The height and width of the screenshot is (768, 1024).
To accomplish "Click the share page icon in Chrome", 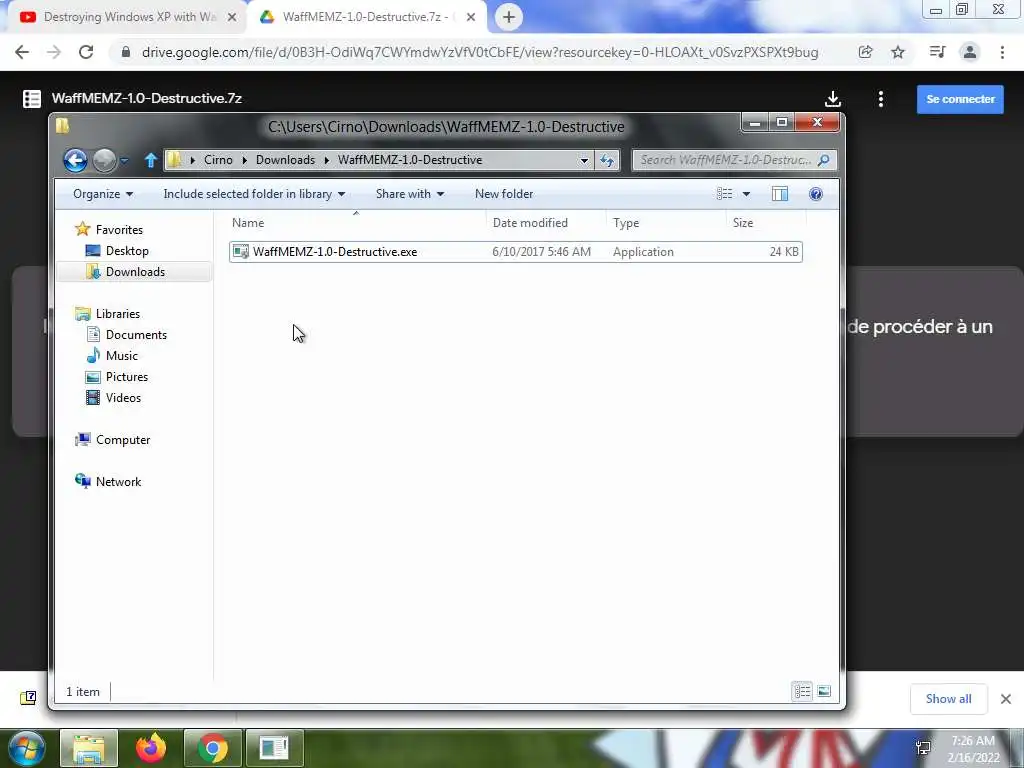I will pos(865,52).
